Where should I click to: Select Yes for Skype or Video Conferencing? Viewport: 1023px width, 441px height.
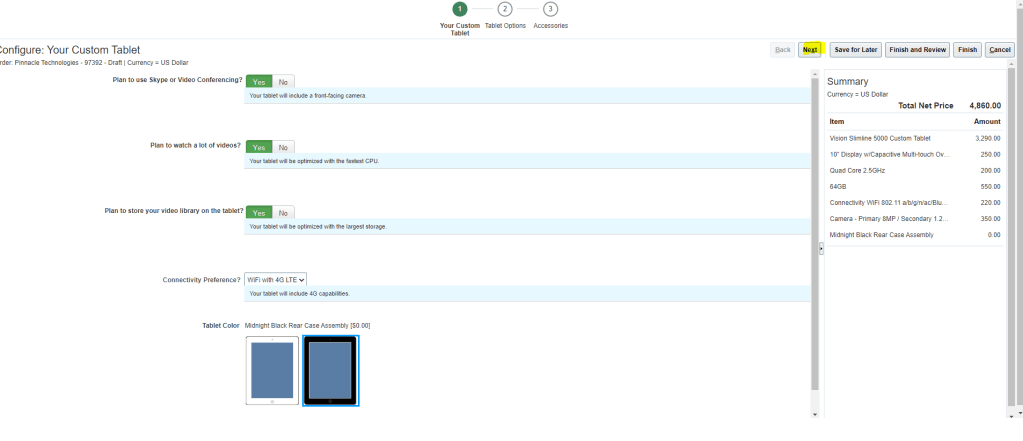[259, 81]
